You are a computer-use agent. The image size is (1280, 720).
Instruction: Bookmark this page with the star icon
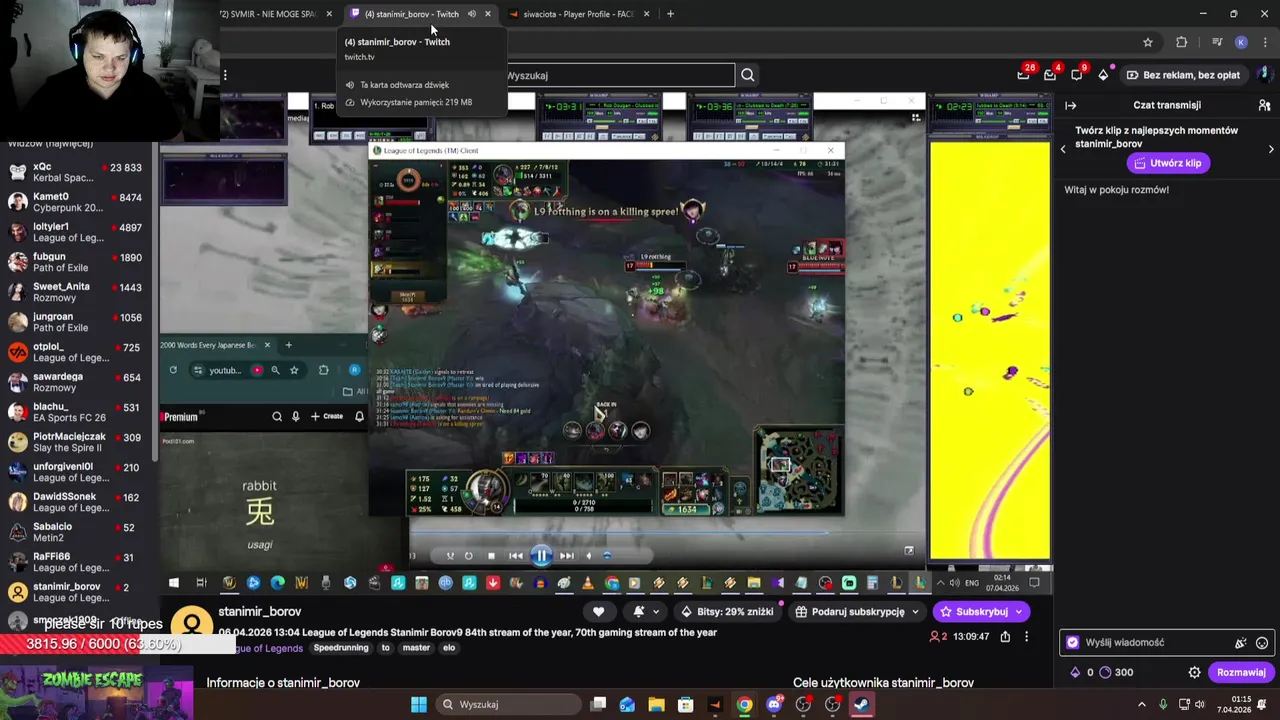pos(1148,42)
